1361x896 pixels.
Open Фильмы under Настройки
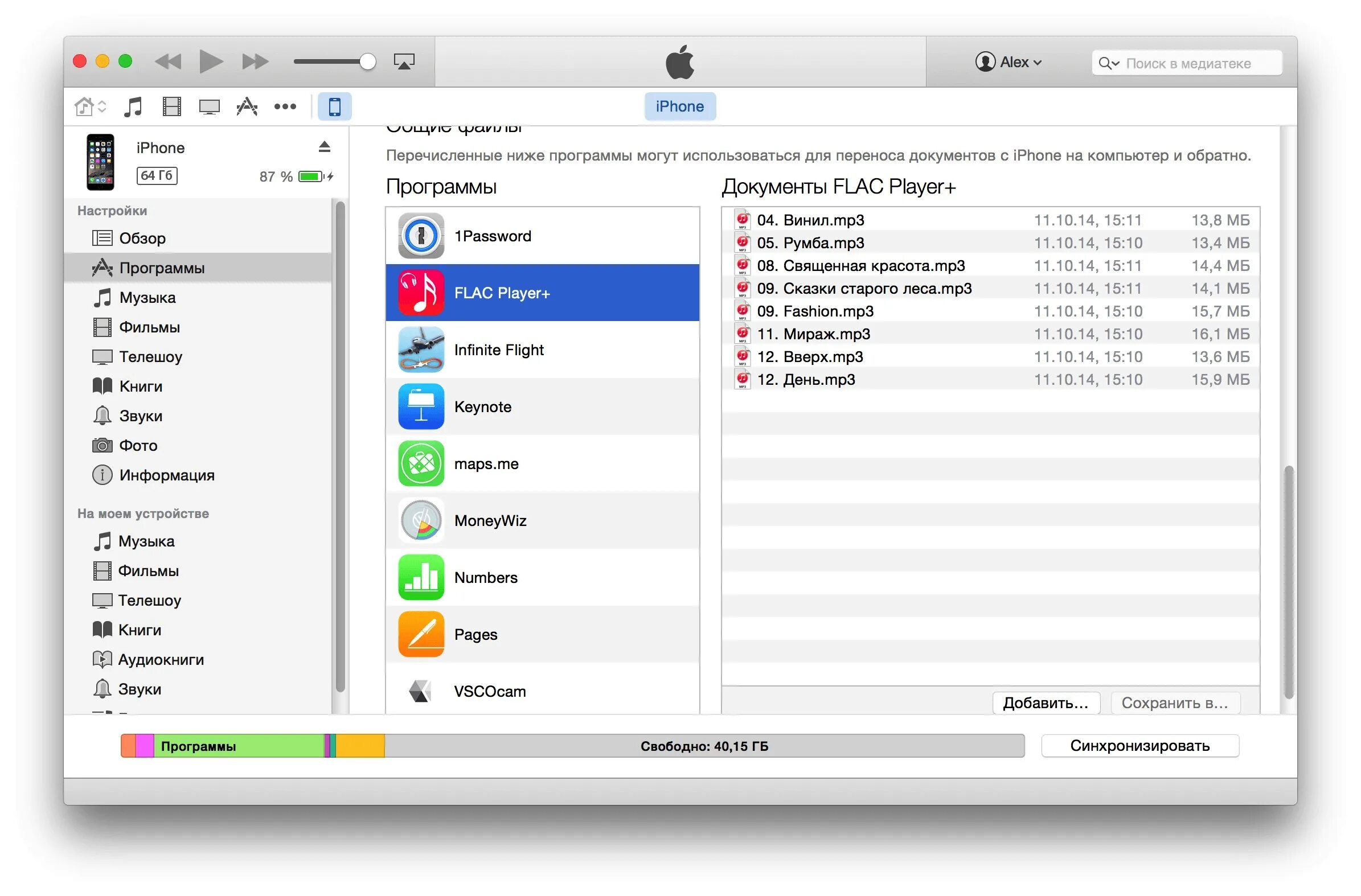[198, 327]
